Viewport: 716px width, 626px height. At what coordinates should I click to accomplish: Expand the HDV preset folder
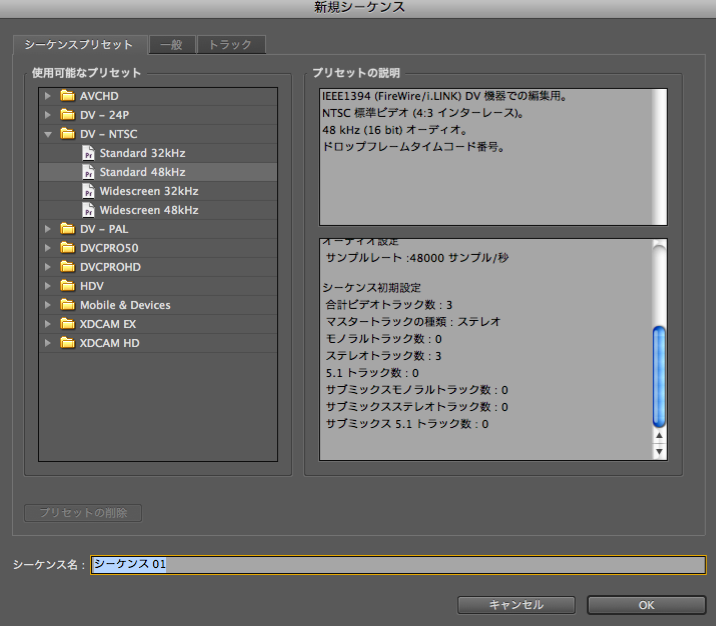tap(47, 286)
